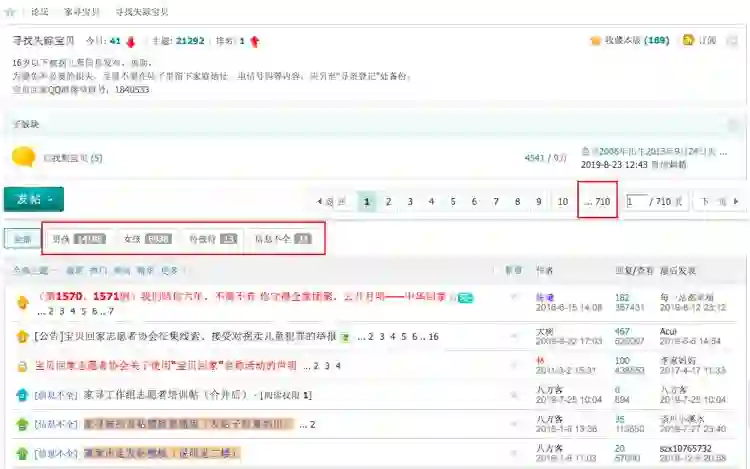Open page 2 of the 1570 thread

51,311
